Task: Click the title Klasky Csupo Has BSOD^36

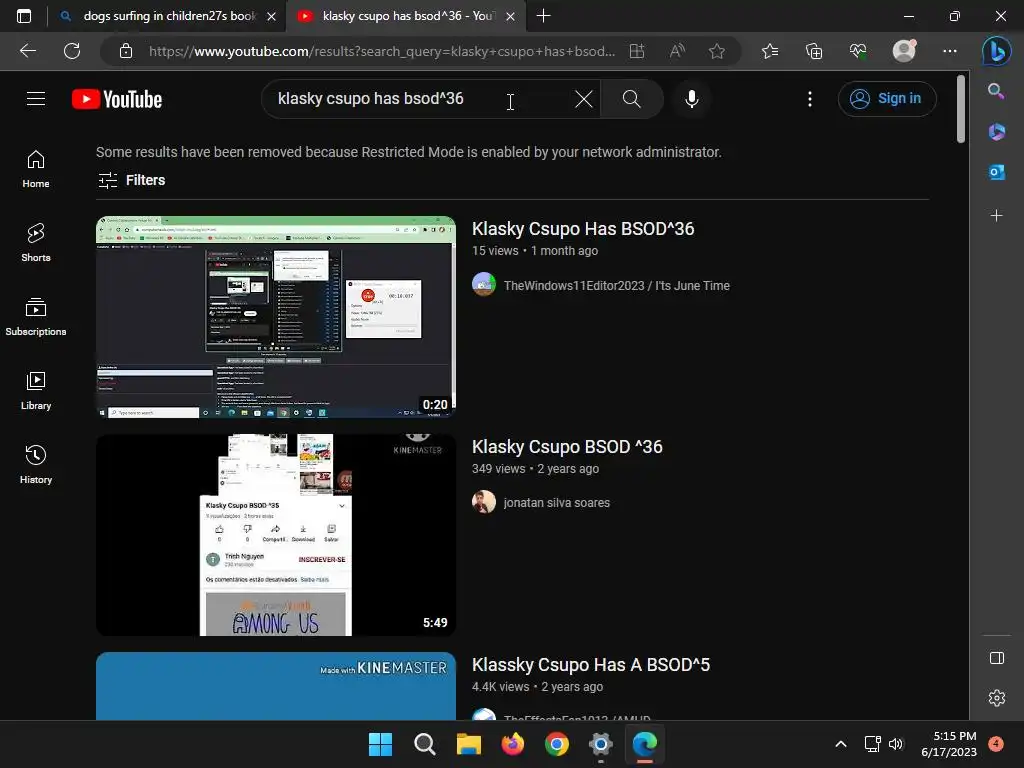Action: pyautogui.click(x=583, y=229)
